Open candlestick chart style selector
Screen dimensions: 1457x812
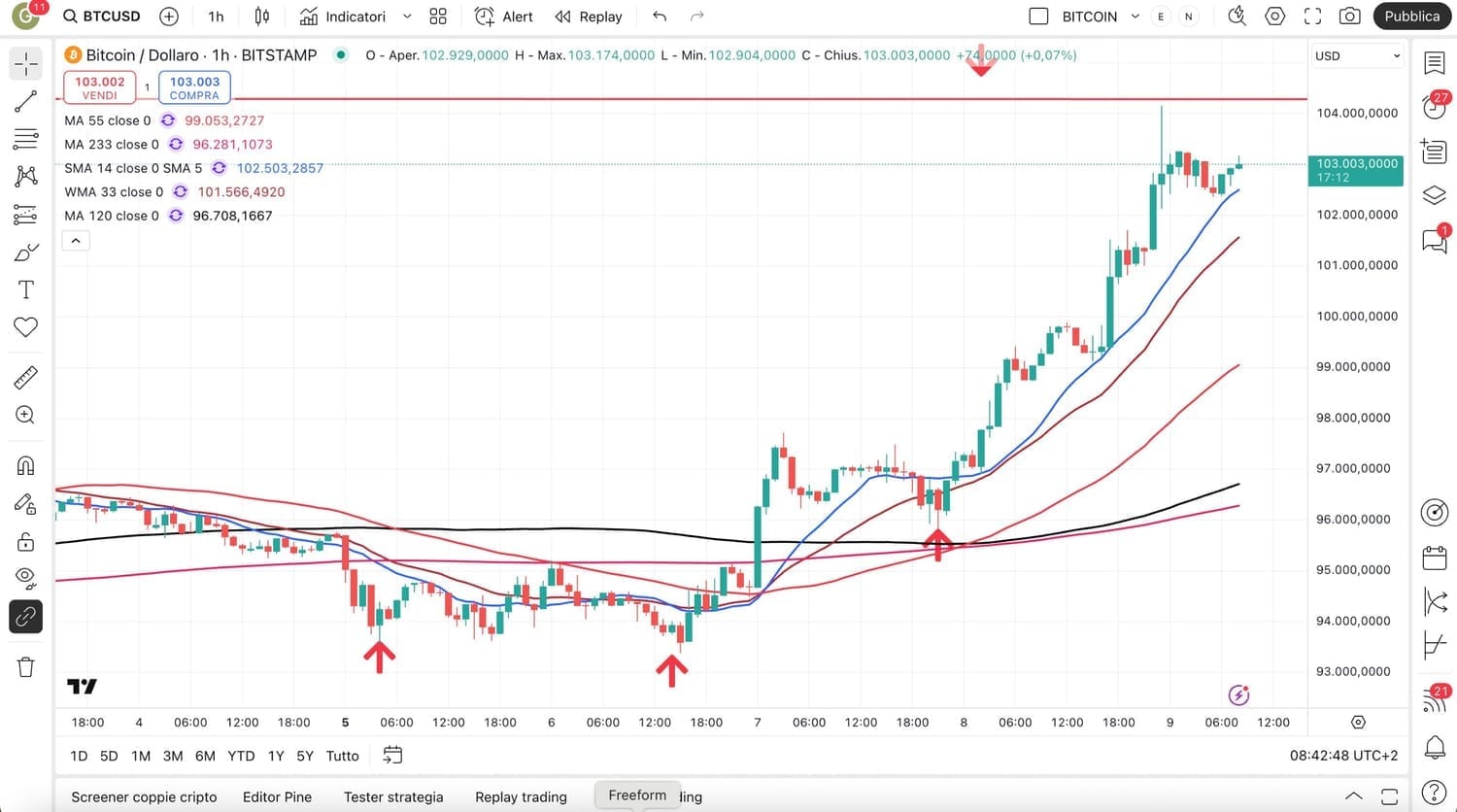[x=262, y=17]
